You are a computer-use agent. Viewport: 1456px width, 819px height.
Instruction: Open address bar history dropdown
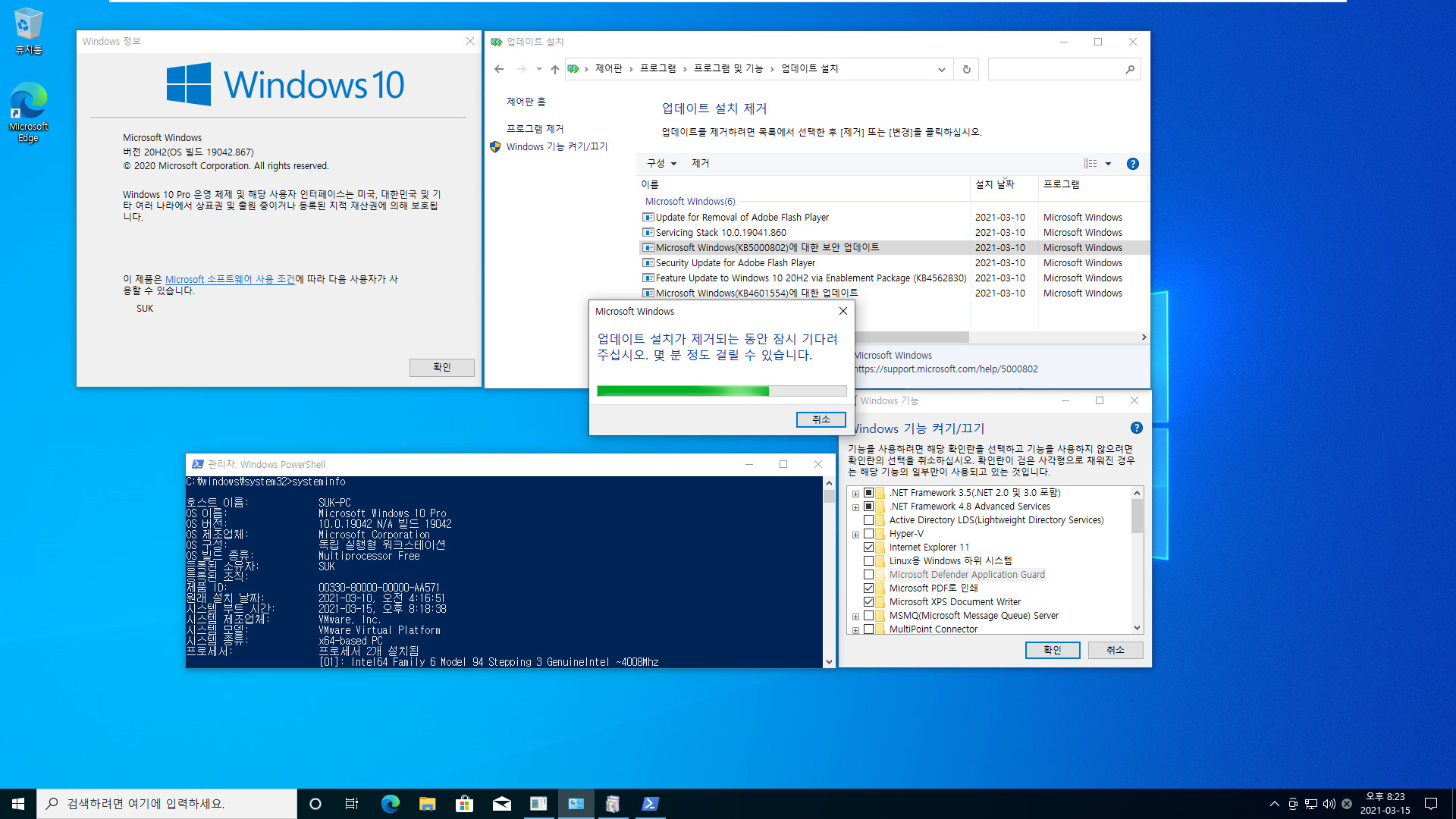pyautogui.click(x=941, y=69)
